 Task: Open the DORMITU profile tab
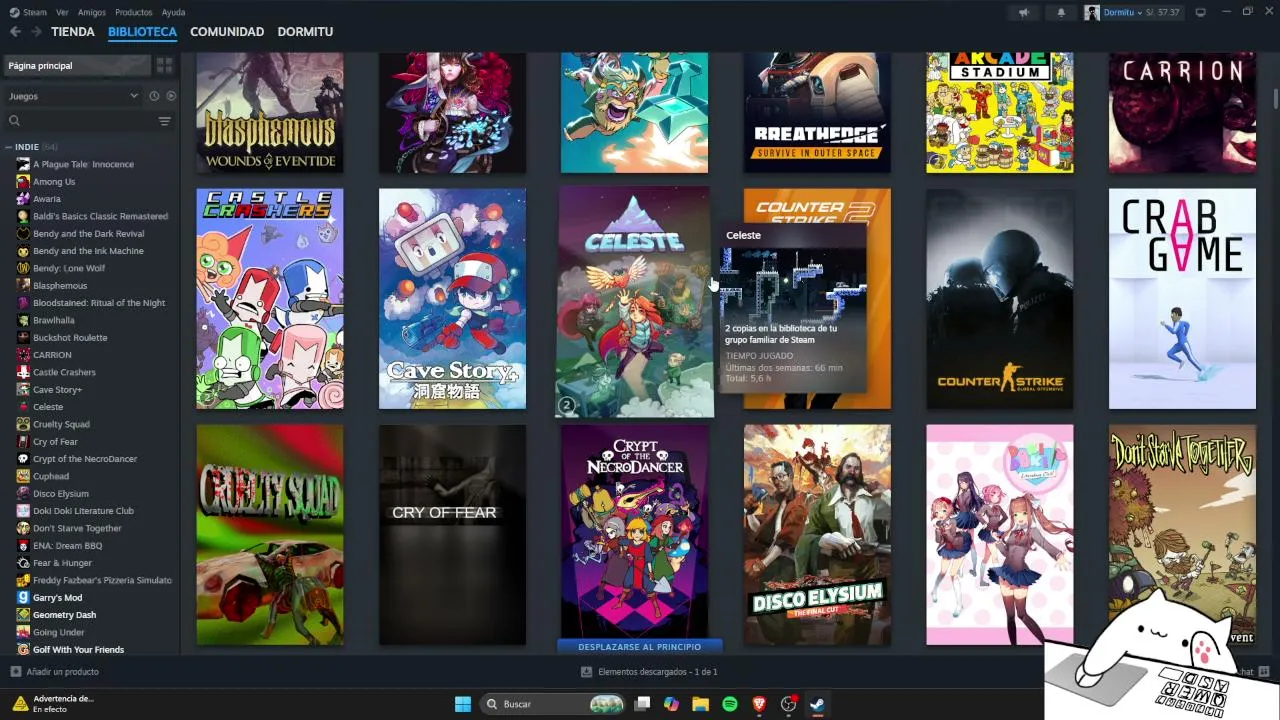point(305,32)
